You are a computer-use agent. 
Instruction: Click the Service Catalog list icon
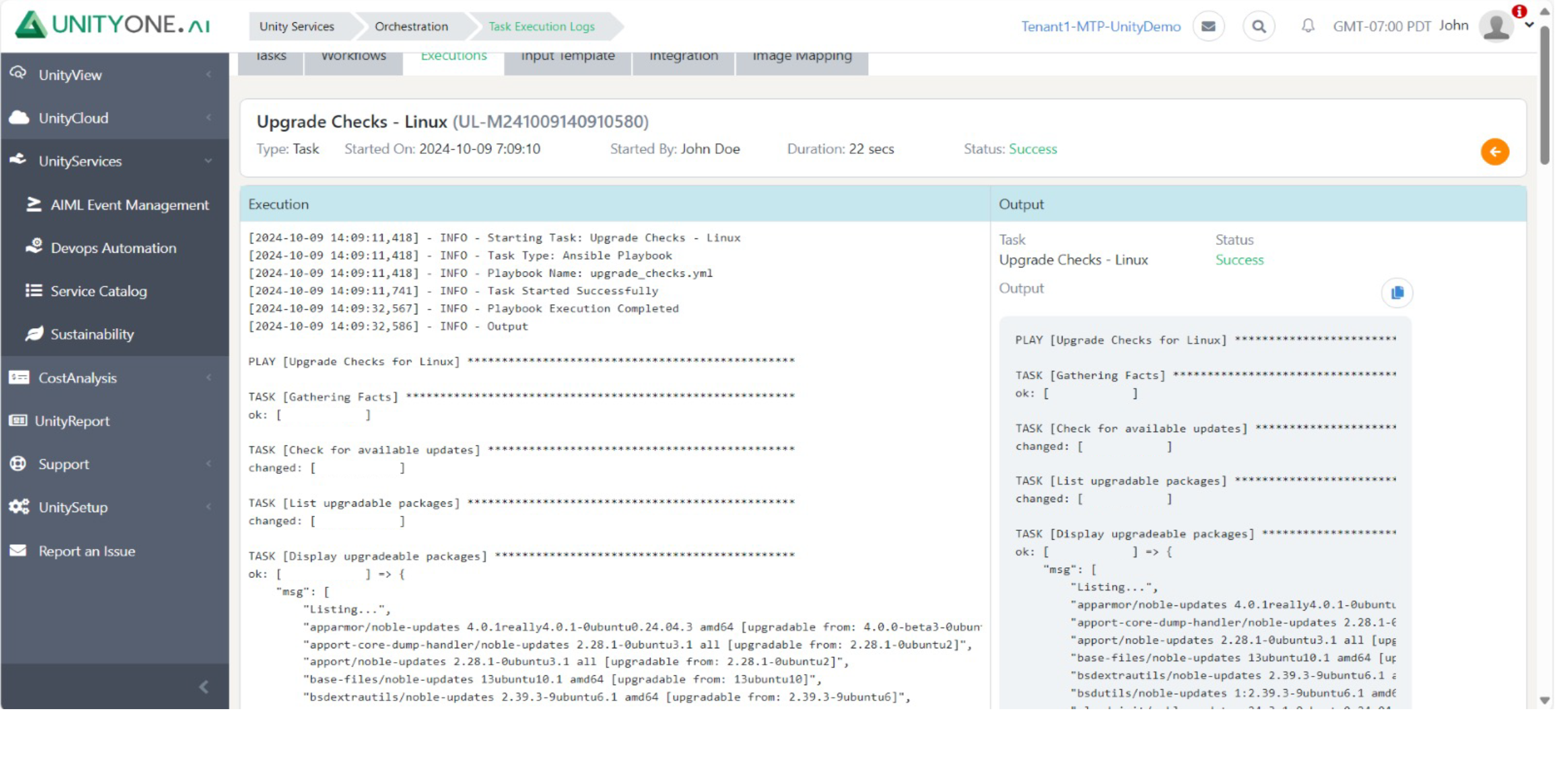pos(34,291)
